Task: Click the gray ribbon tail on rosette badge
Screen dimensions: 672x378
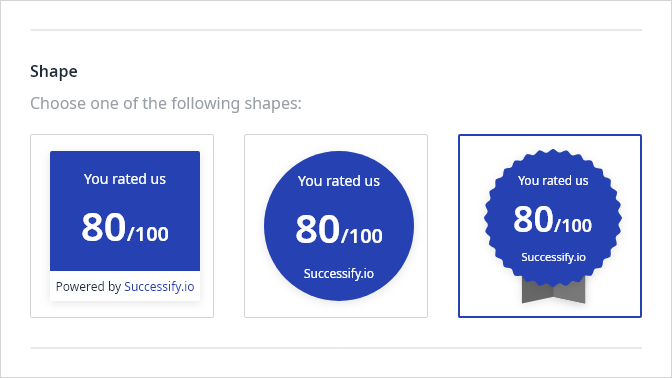Action: click(x=553, y=291)
